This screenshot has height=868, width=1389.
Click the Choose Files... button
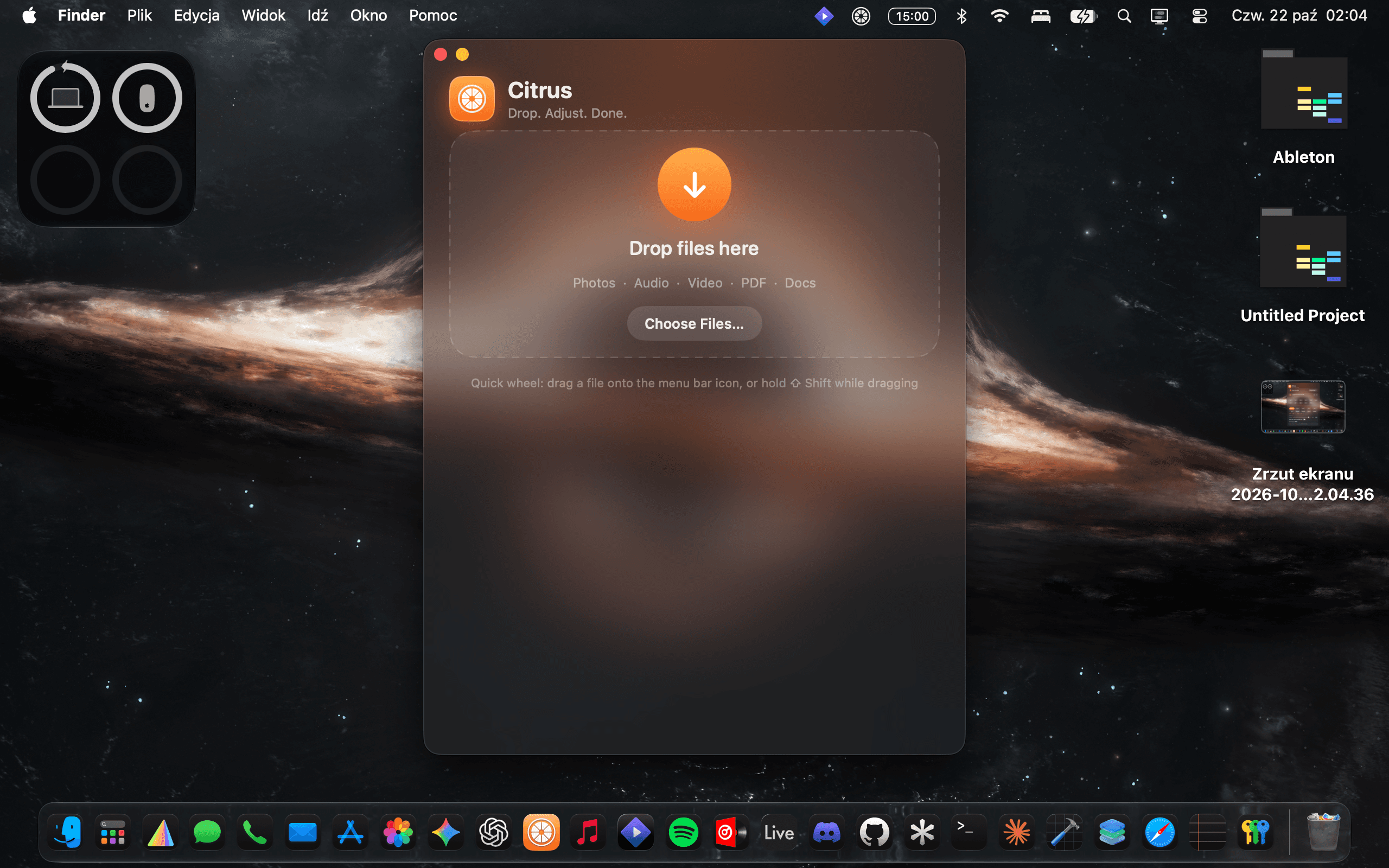tap(694, 323)
